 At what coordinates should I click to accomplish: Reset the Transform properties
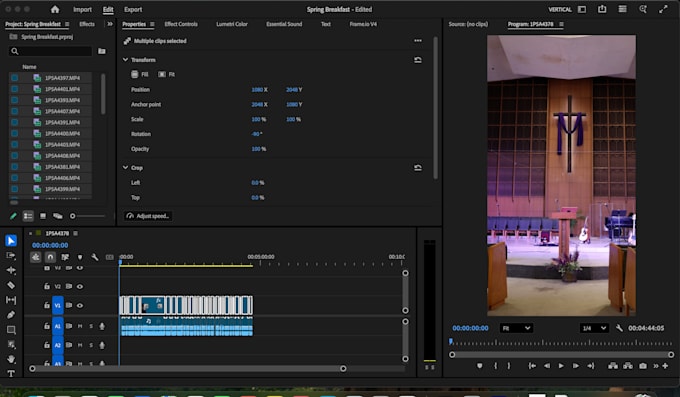point(418,60)
